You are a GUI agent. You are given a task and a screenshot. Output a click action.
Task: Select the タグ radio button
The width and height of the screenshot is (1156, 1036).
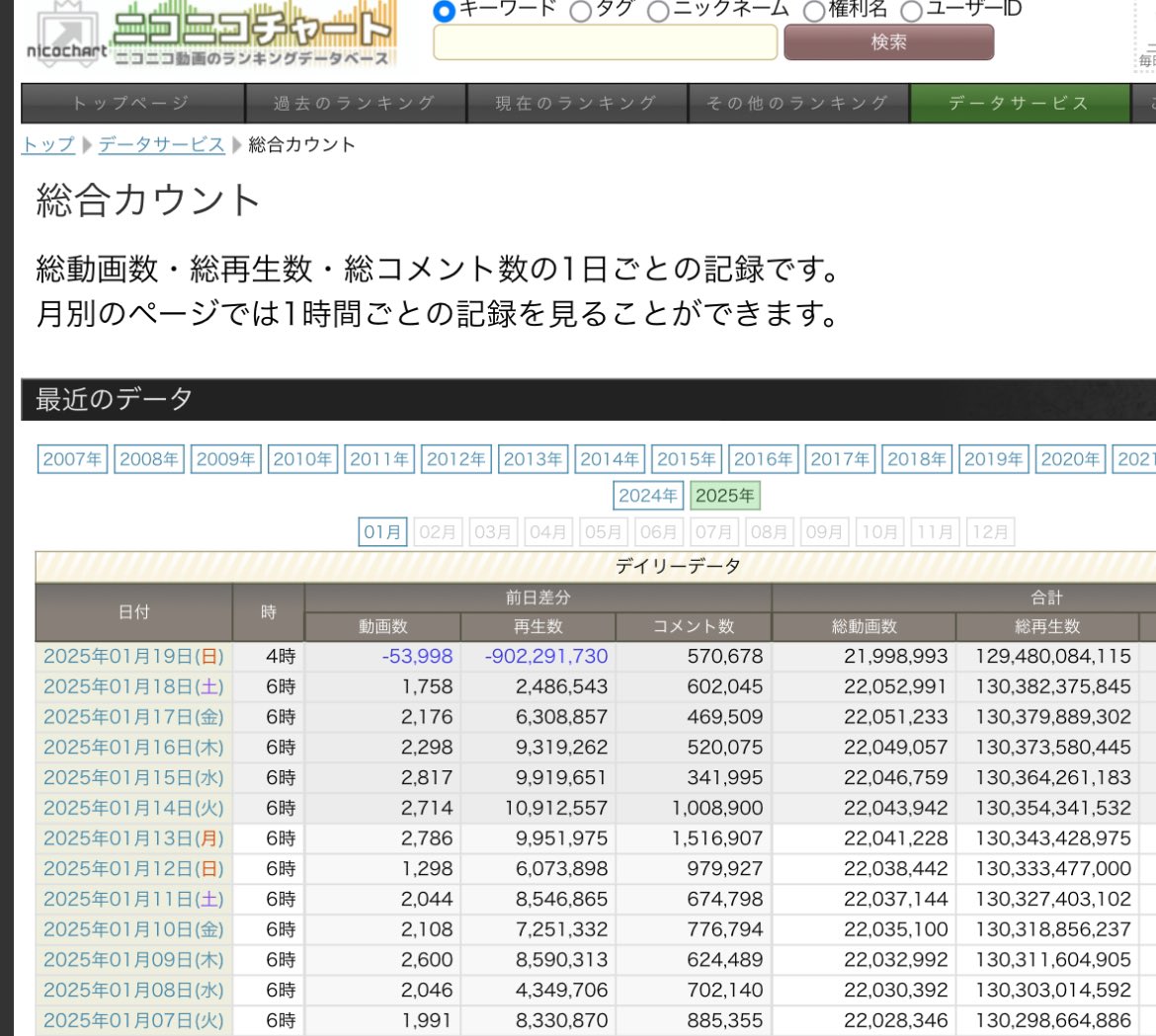[580, 10]
